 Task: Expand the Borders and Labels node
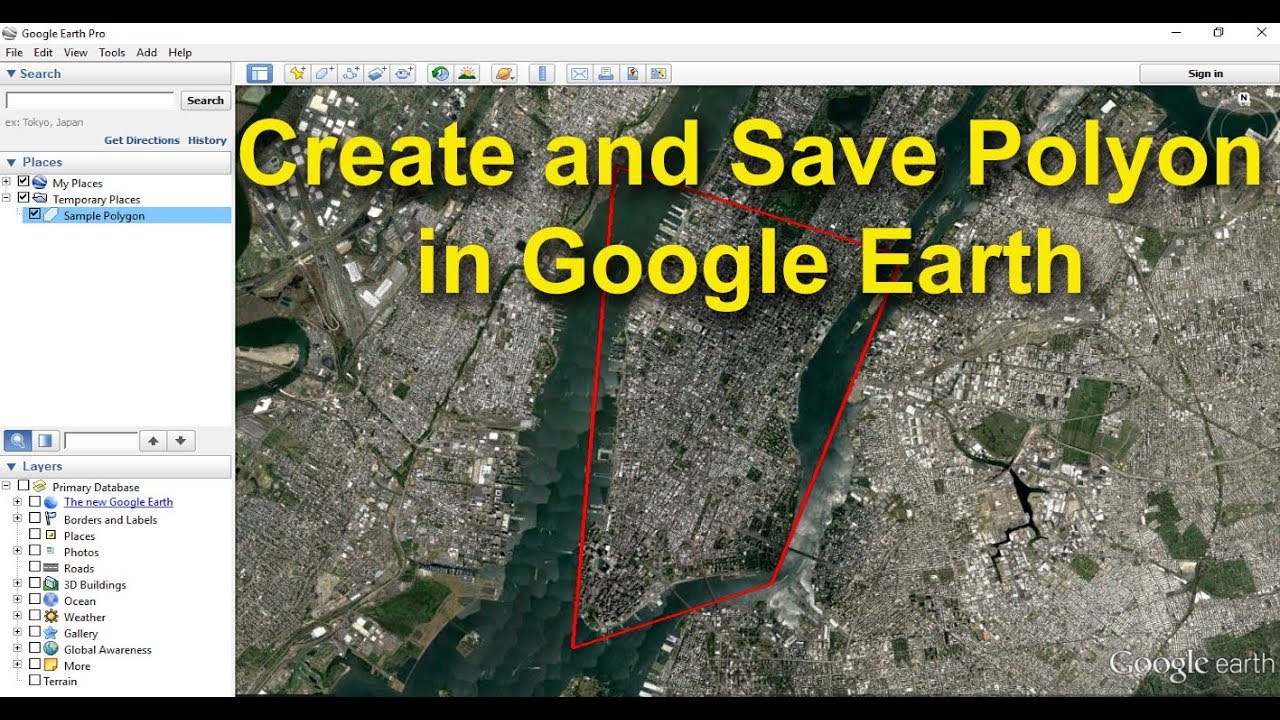pos(17,518)
